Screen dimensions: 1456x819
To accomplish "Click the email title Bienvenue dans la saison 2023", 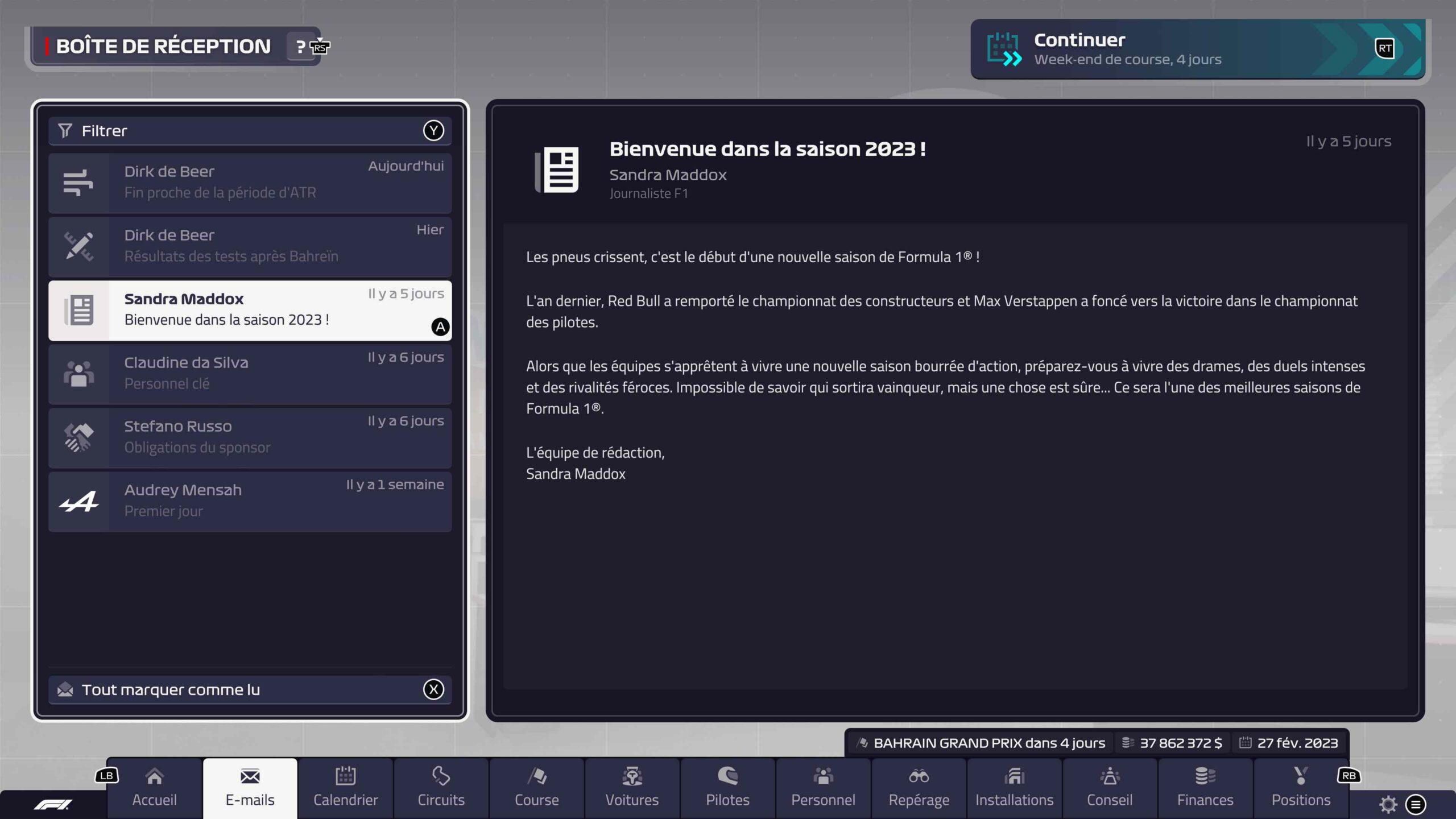I will click(768, 149).
